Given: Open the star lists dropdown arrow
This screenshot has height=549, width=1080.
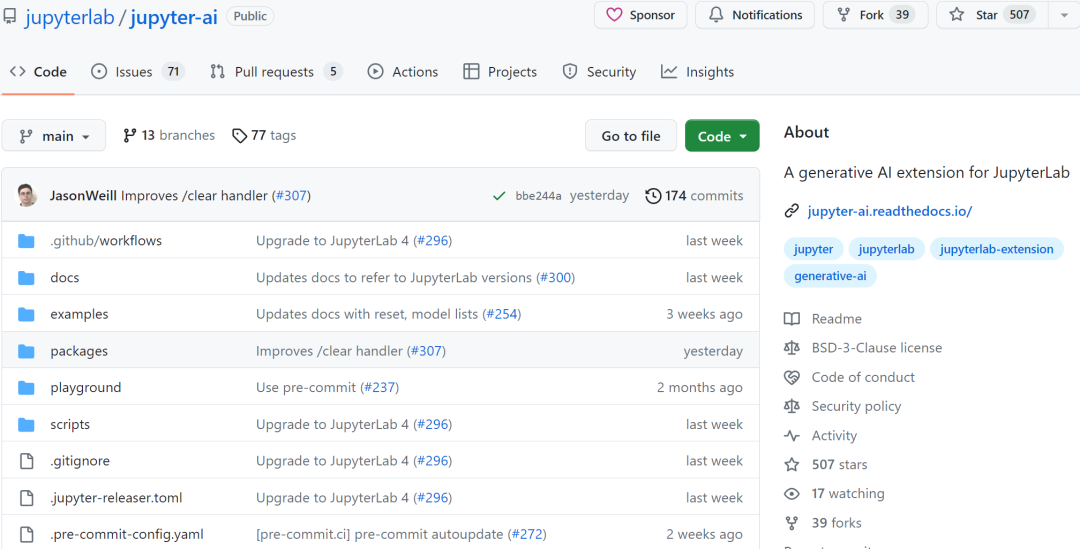Looking at the screenshot, I should (1064, 15).
